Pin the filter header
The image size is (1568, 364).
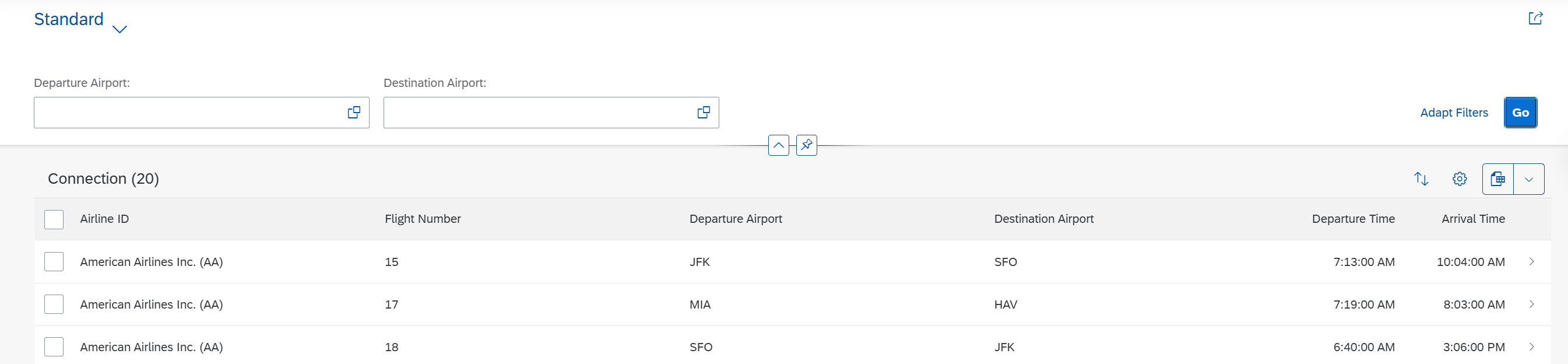806,145
